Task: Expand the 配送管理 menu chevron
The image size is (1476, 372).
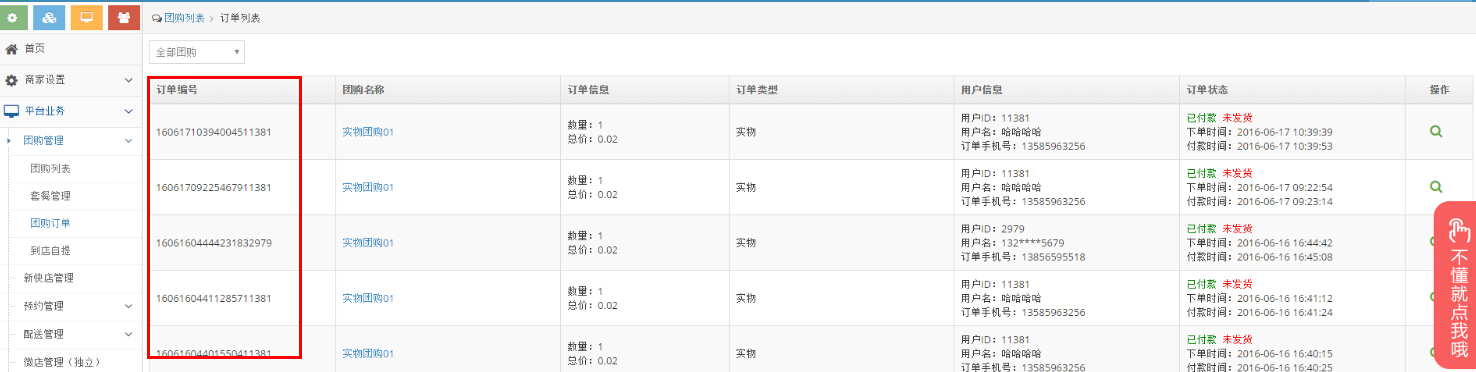Action: click(128, 334)
